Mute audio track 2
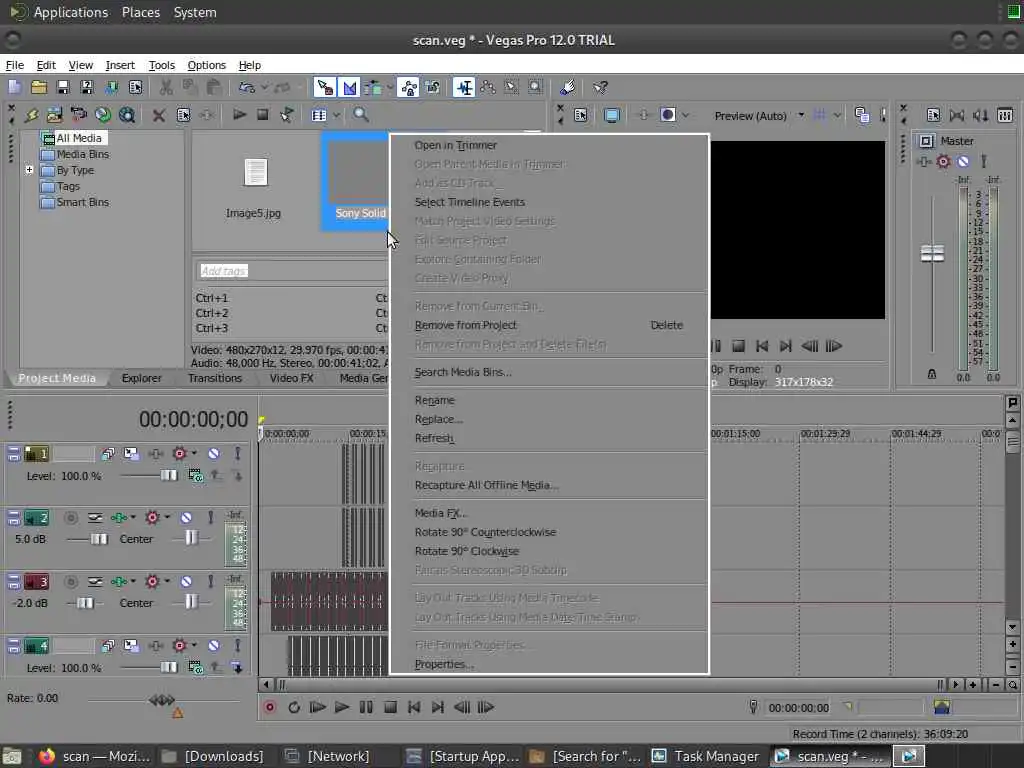This screenshot has height=768, width=1024. 186,518
